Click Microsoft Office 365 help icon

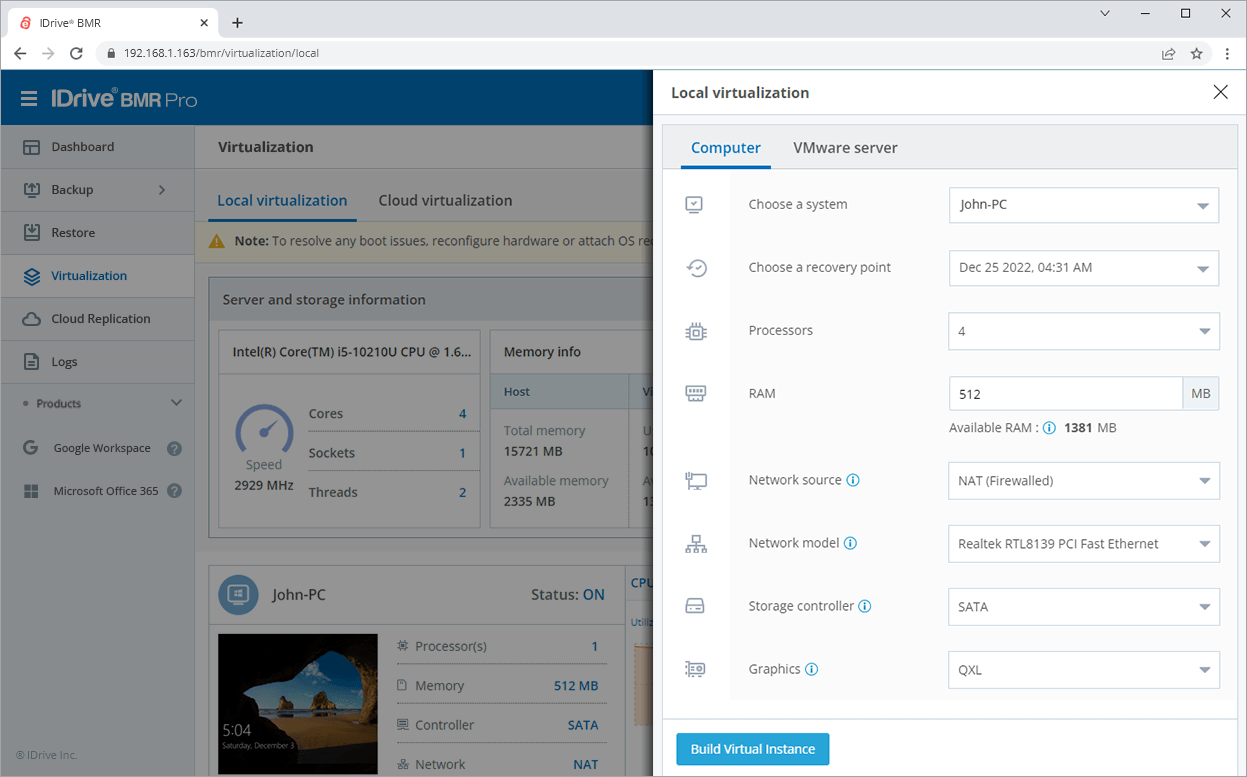174,491
